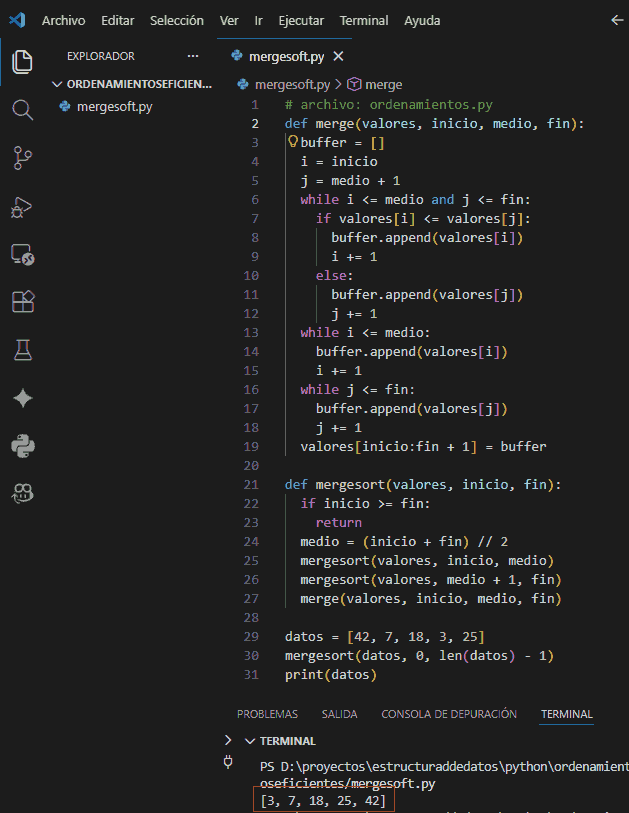629x813 pixels.
Task: Click the back arrow at top right
Action: point(617,20)
